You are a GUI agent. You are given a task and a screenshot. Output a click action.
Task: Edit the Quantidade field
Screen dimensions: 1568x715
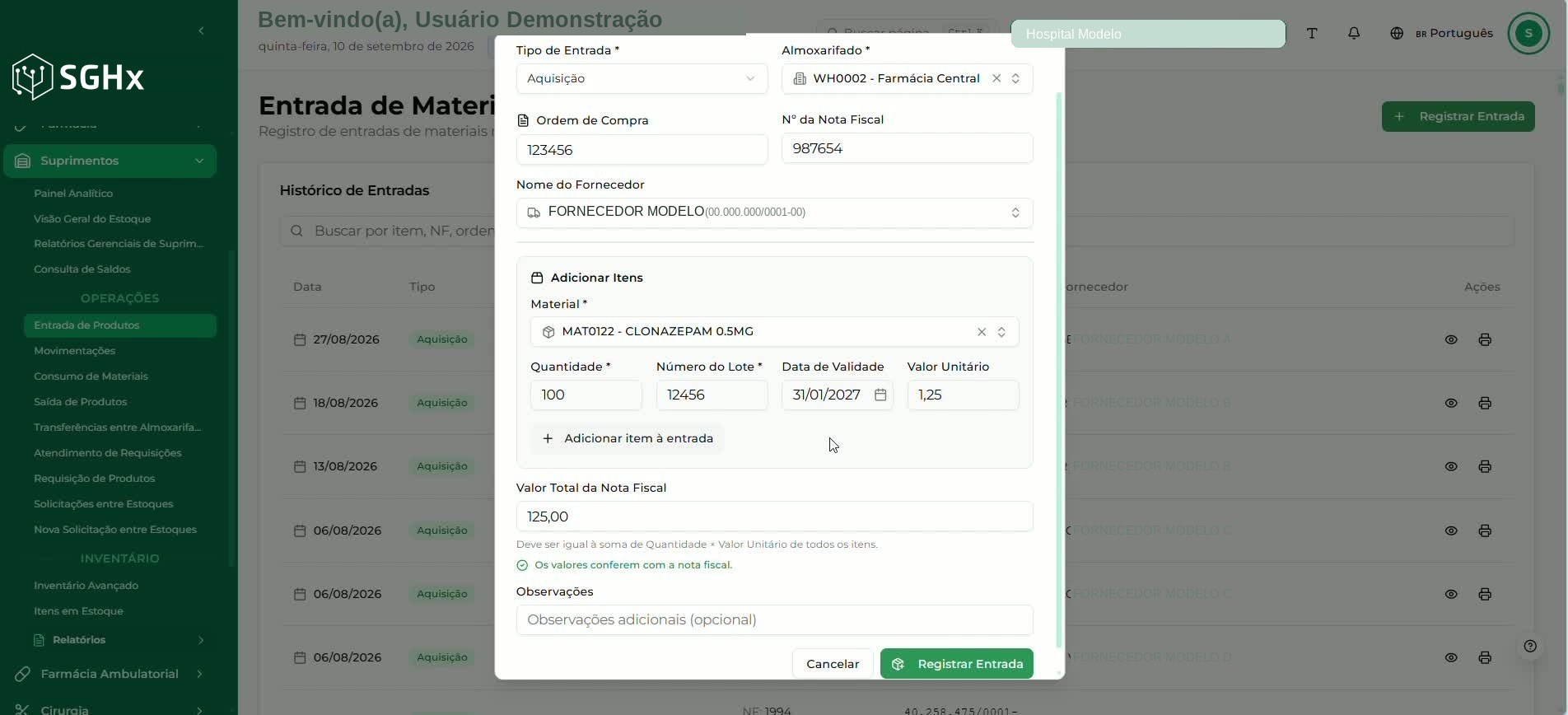click(x=586, y=395)
